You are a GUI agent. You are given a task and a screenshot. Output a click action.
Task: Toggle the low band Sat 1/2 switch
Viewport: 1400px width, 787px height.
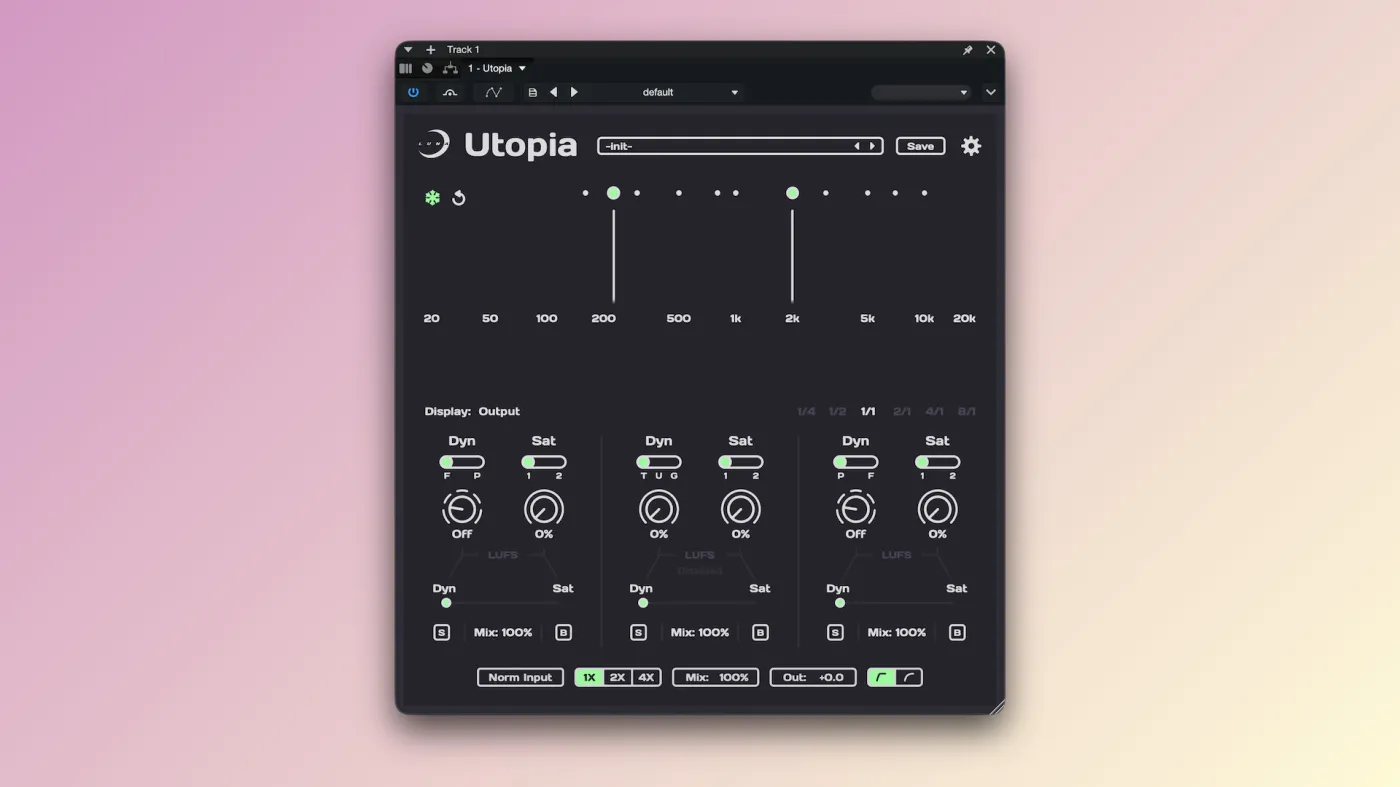544,462
